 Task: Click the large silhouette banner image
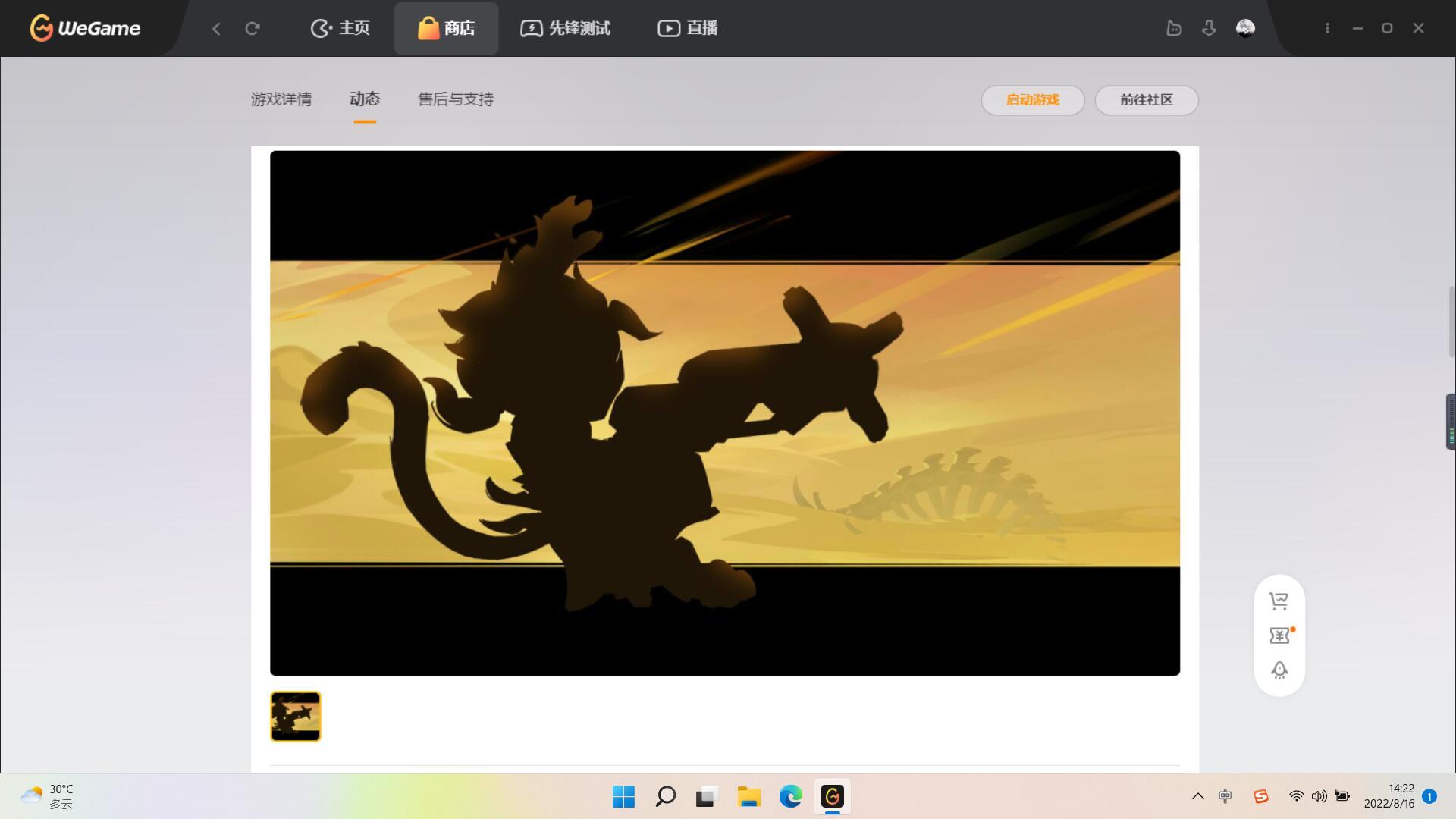725,413
